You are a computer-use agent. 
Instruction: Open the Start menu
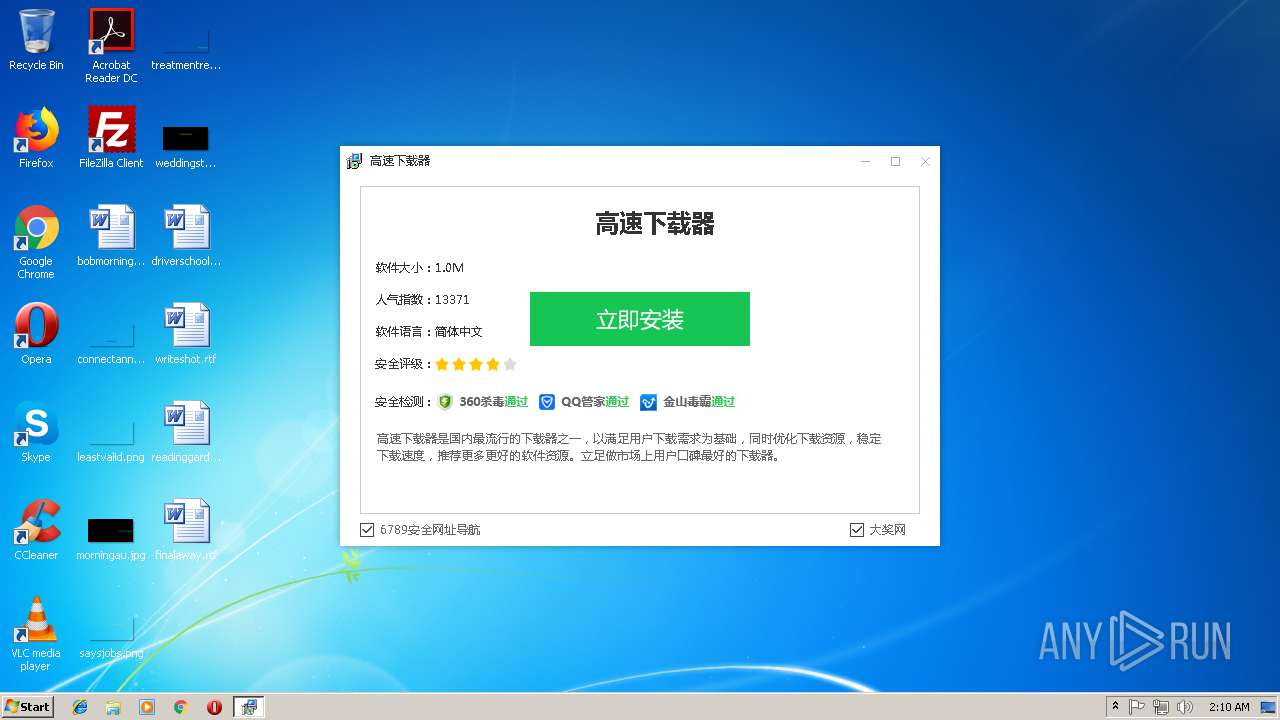[x=27, y=706]
